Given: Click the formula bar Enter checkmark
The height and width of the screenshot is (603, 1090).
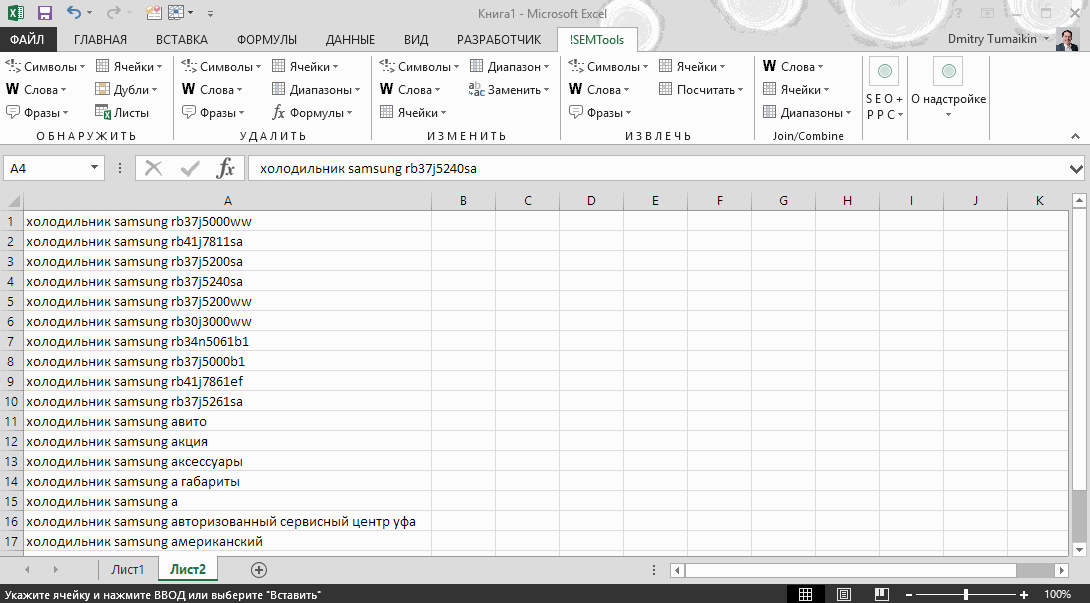Looking at the screenshot, I should coord(189,168).
